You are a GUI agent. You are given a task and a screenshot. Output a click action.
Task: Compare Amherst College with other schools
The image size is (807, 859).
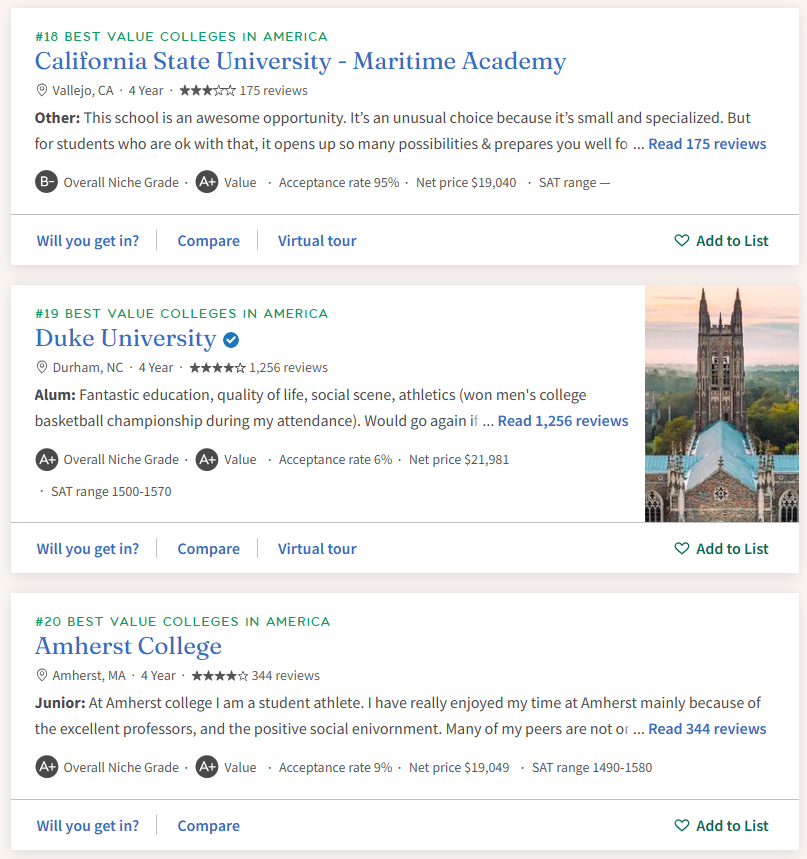tap(208, 826)
